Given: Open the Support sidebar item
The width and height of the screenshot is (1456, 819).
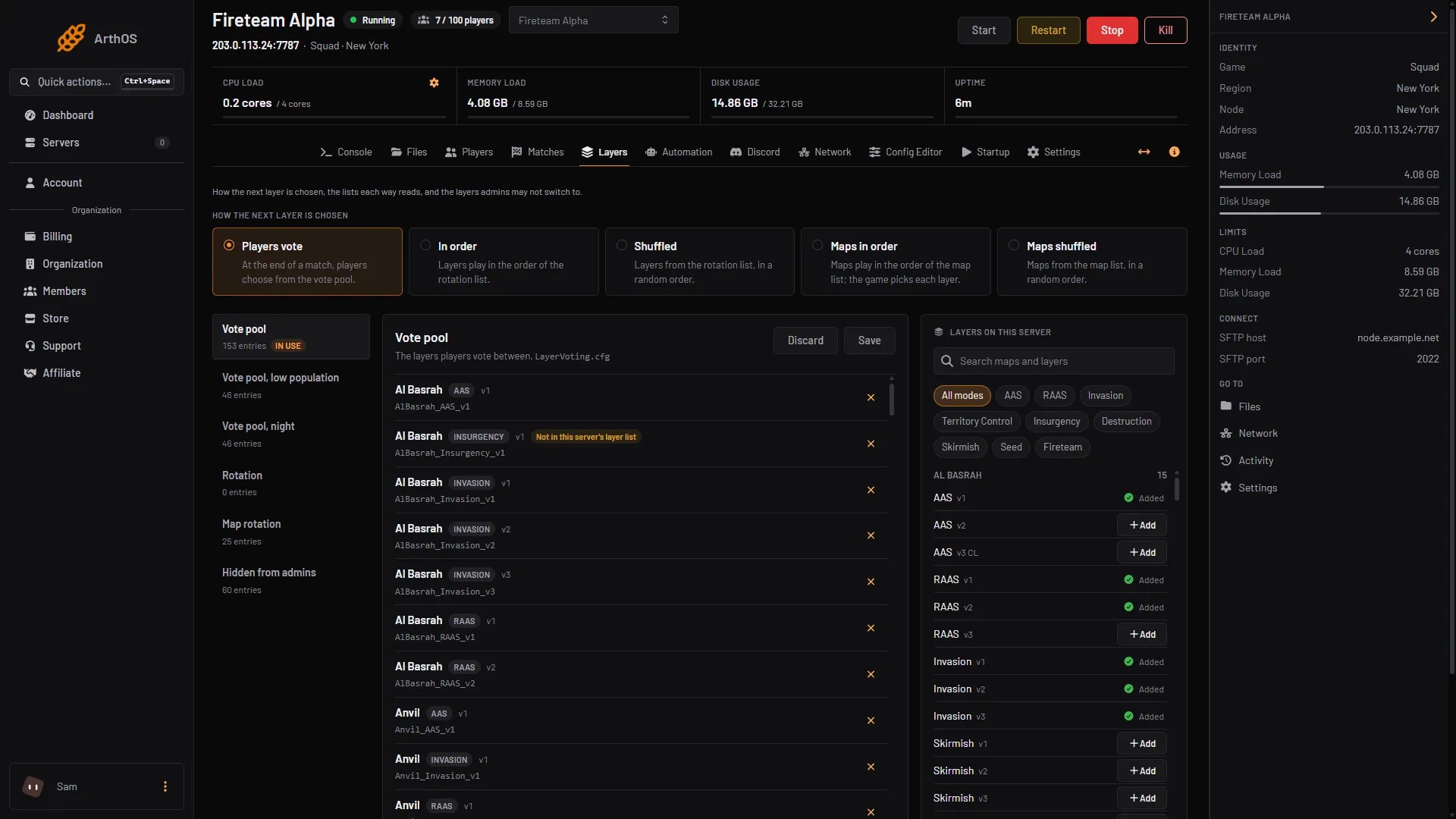Looking at the screenshot, I should [96, 346].
